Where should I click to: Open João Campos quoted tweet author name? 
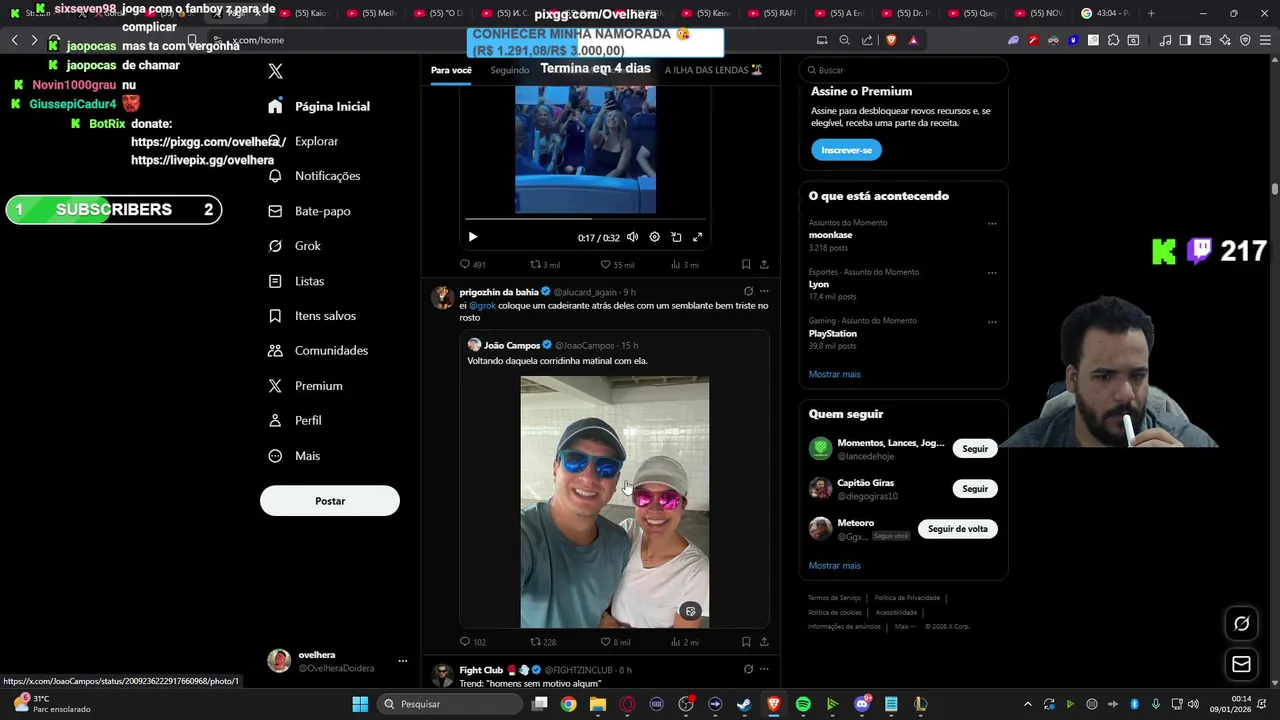pos(512,345)
